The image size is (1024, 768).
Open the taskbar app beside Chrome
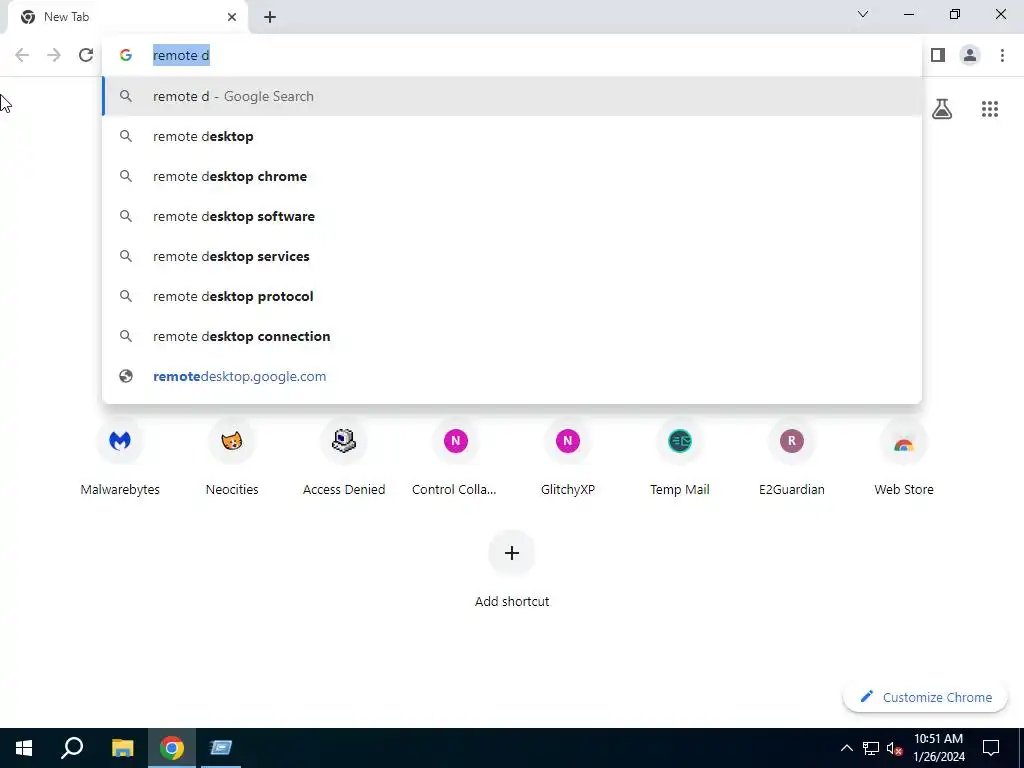[x=221, y=748]
